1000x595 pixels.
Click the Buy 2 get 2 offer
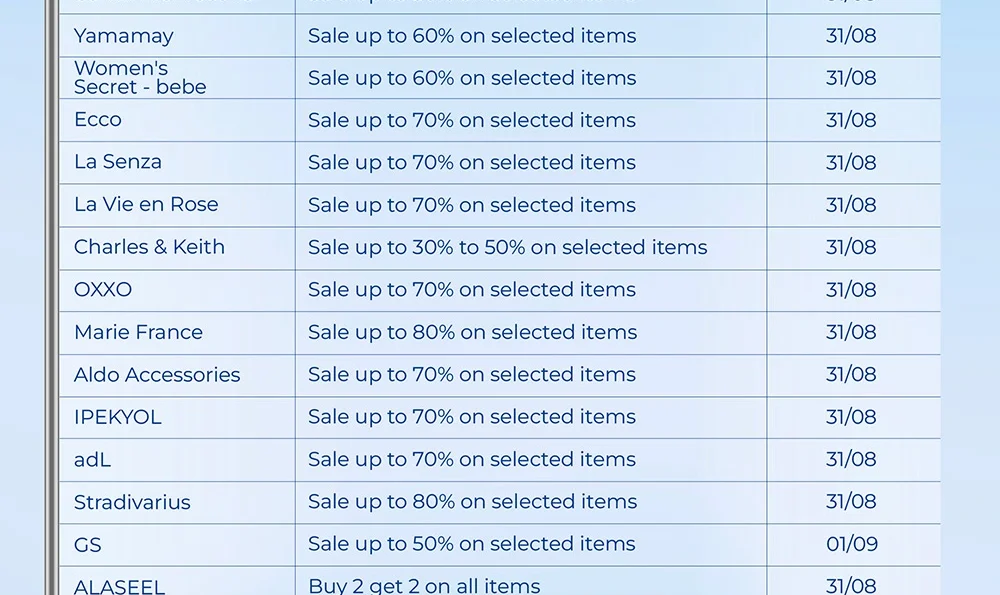click(424, 586)
